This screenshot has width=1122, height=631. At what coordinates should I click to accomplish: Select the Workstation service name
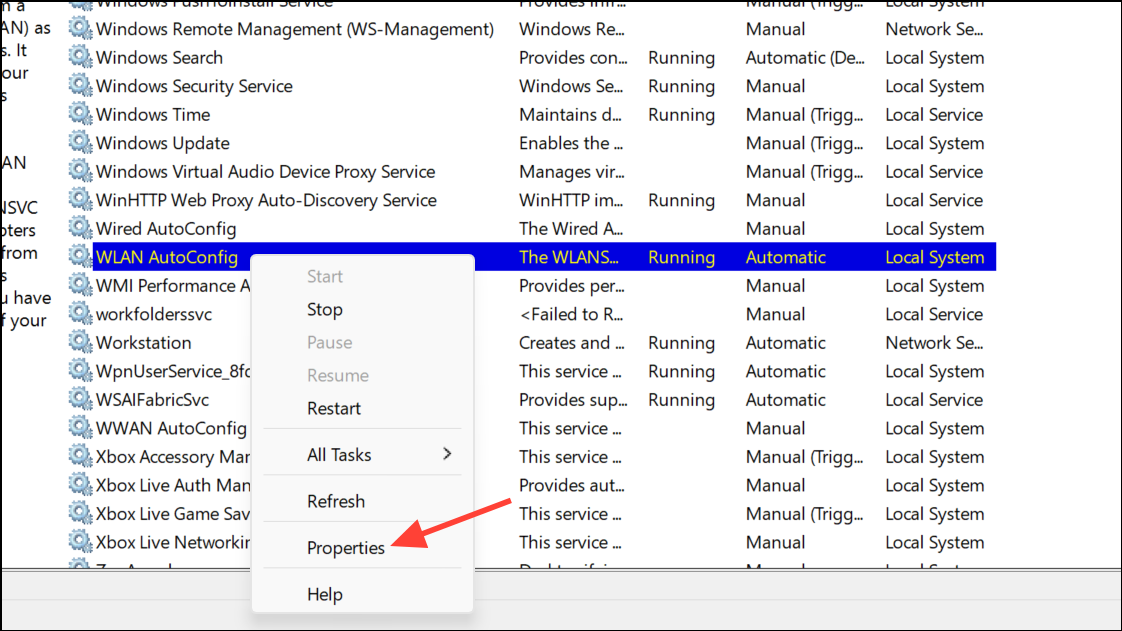143,343
